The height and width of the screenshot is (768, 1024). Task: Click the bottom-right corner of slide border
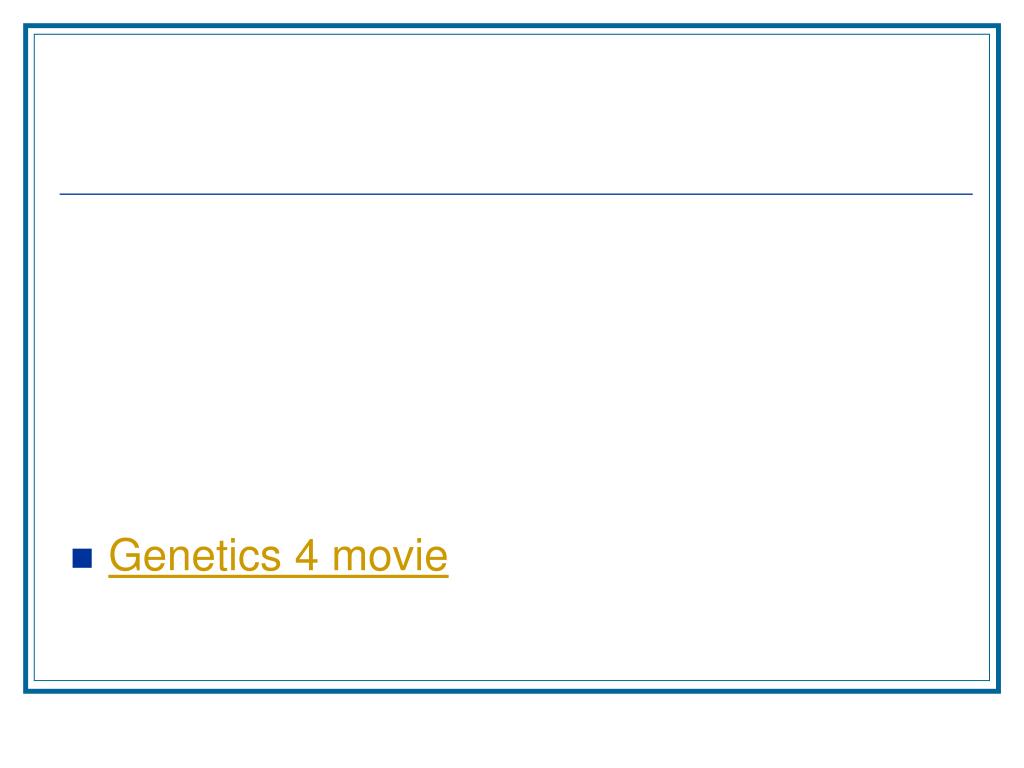[x=997, y=690]
